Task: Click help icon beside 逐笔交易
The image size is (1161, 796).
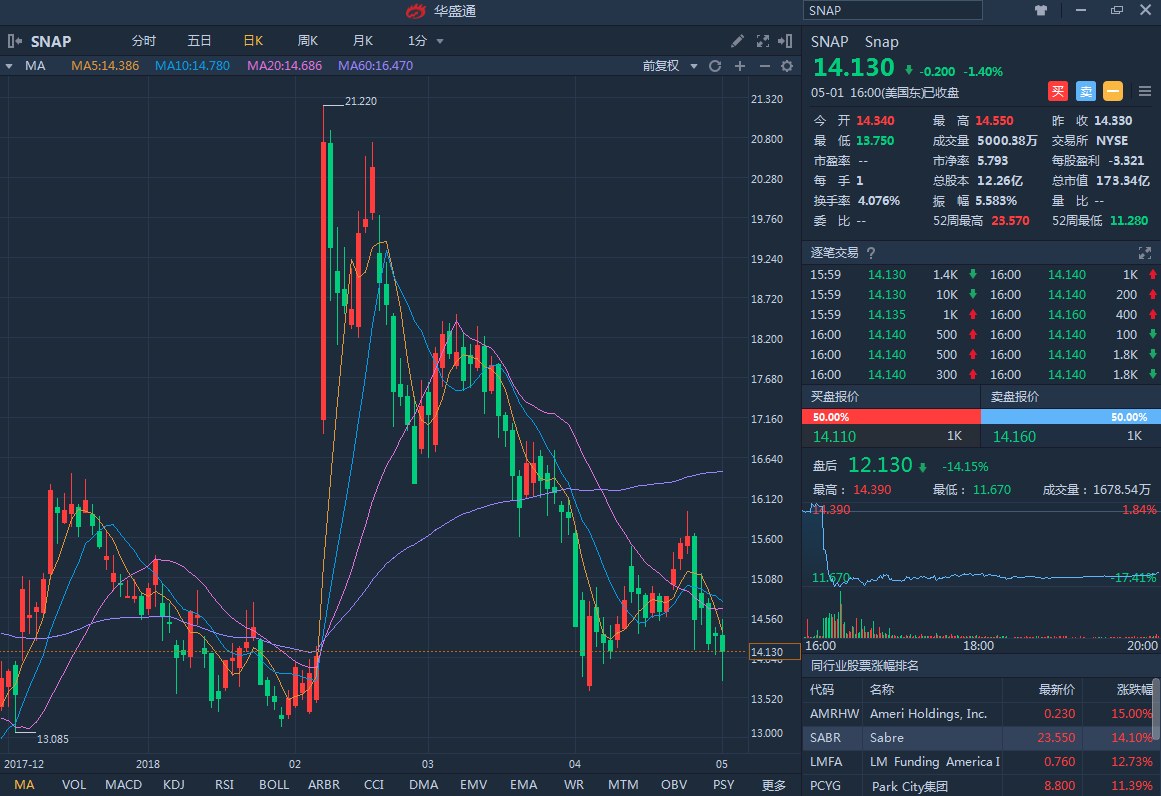Action: 870,253
